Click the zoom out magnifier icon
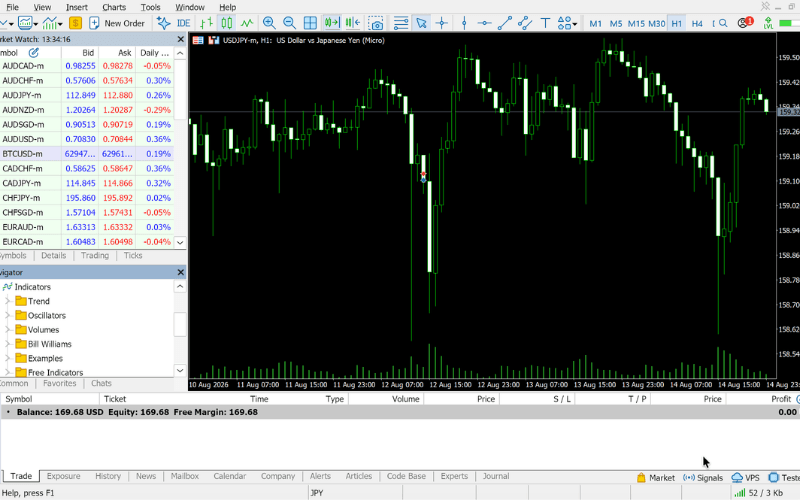 (289, 23)
